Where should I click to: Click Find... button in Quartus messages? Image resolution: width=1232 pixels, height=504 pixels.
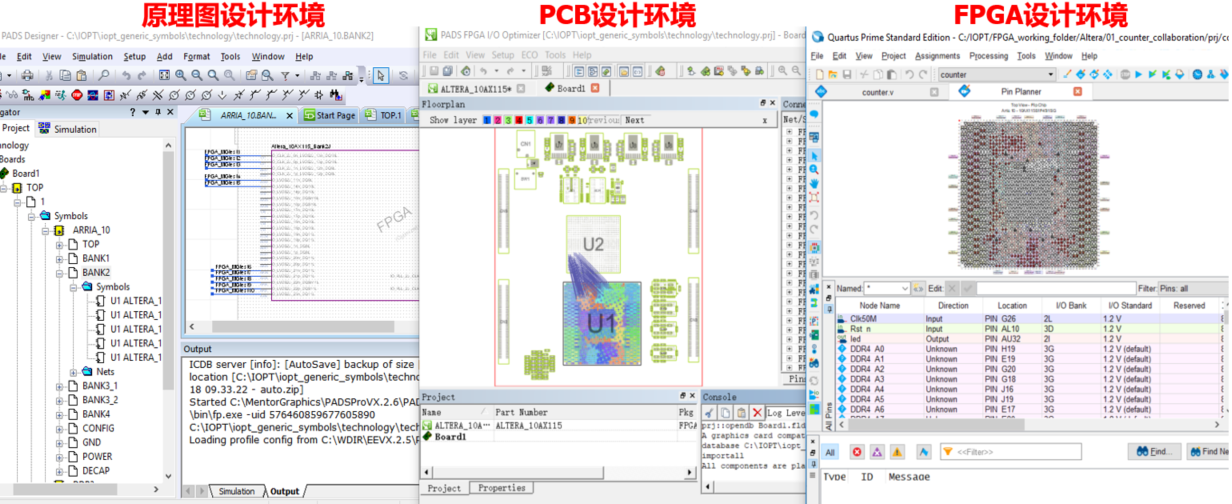pos(1153,452)
